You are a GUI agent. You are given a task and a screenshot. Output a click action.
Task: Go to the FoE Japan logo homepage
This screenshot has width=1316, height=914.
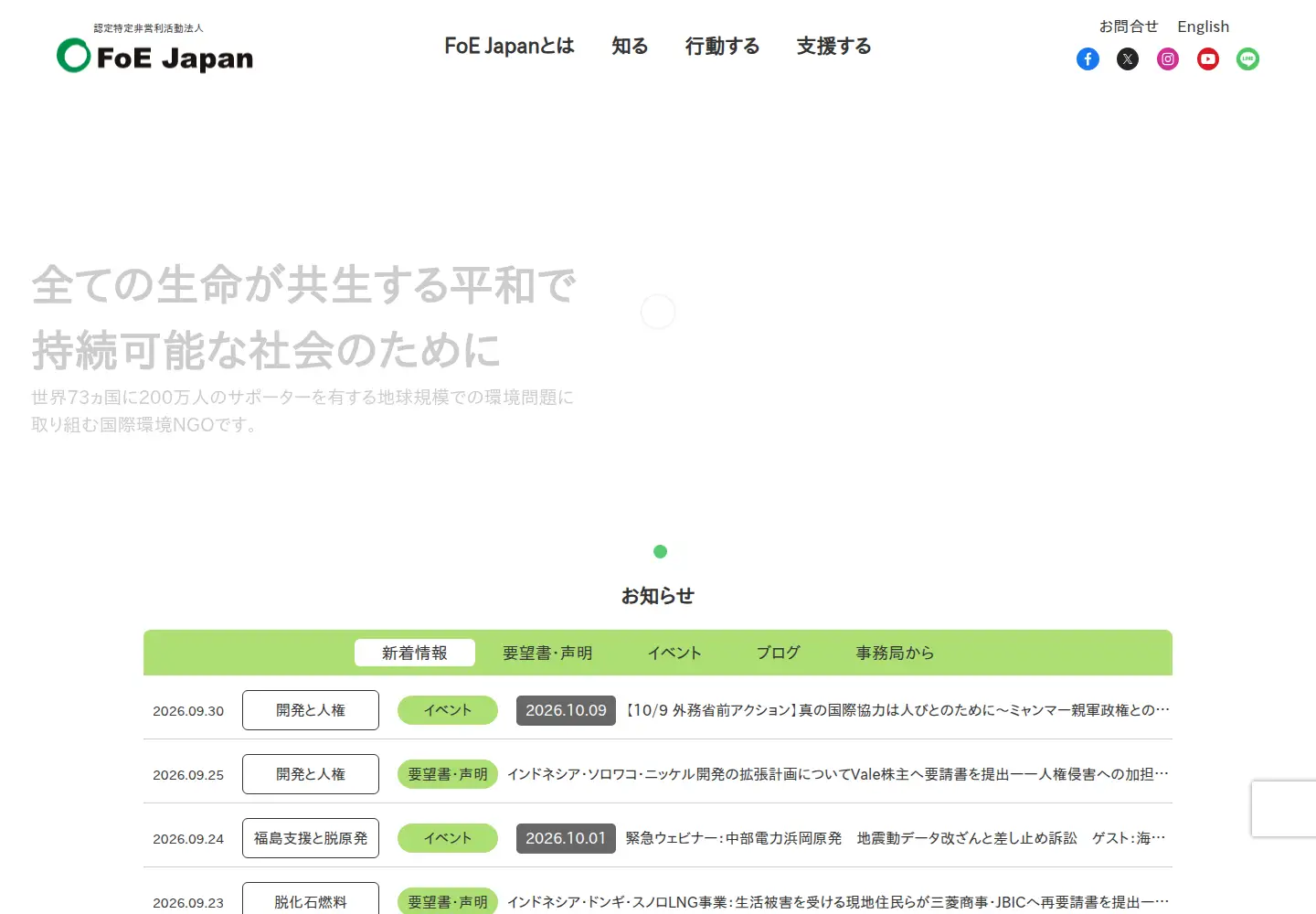pos(155,49)
